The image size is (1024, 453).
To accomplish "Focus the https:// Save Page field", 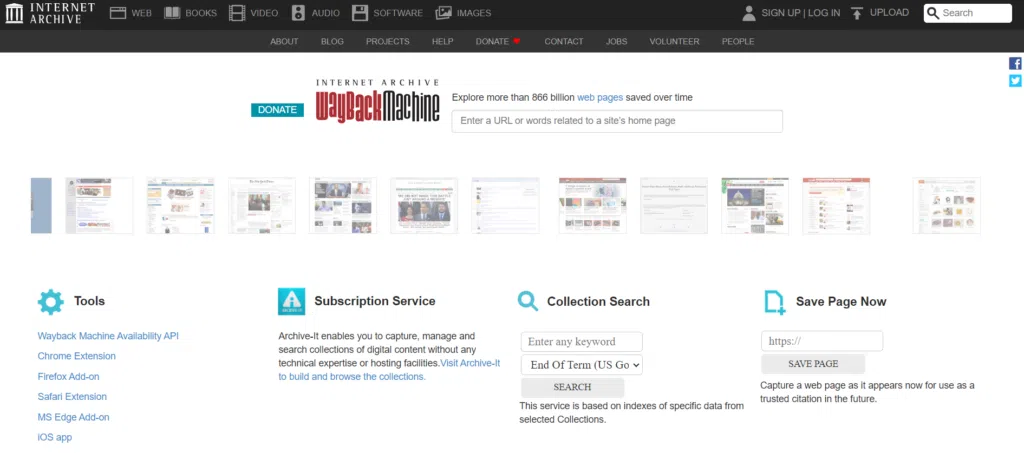I will 822,341.
